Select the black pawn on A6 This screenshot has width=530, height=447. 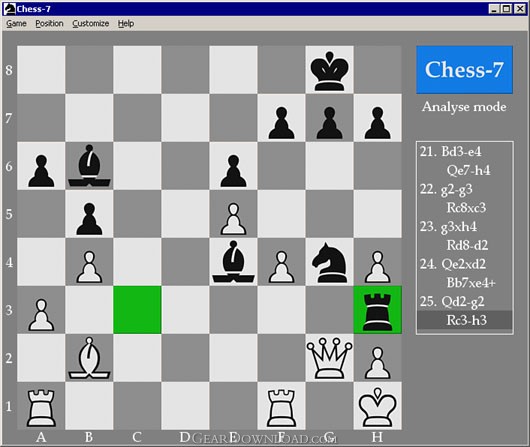41,171
